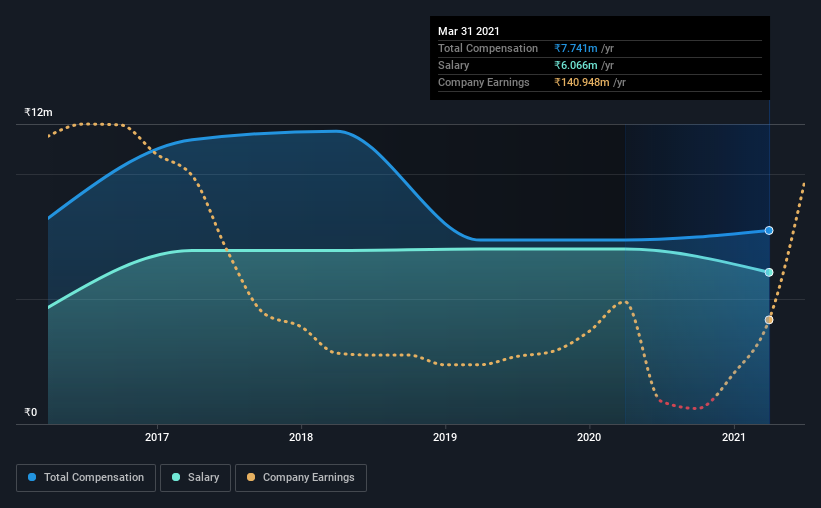
Task: Click the ₹7.741m total compensation value
Action: tap(576, 48)
